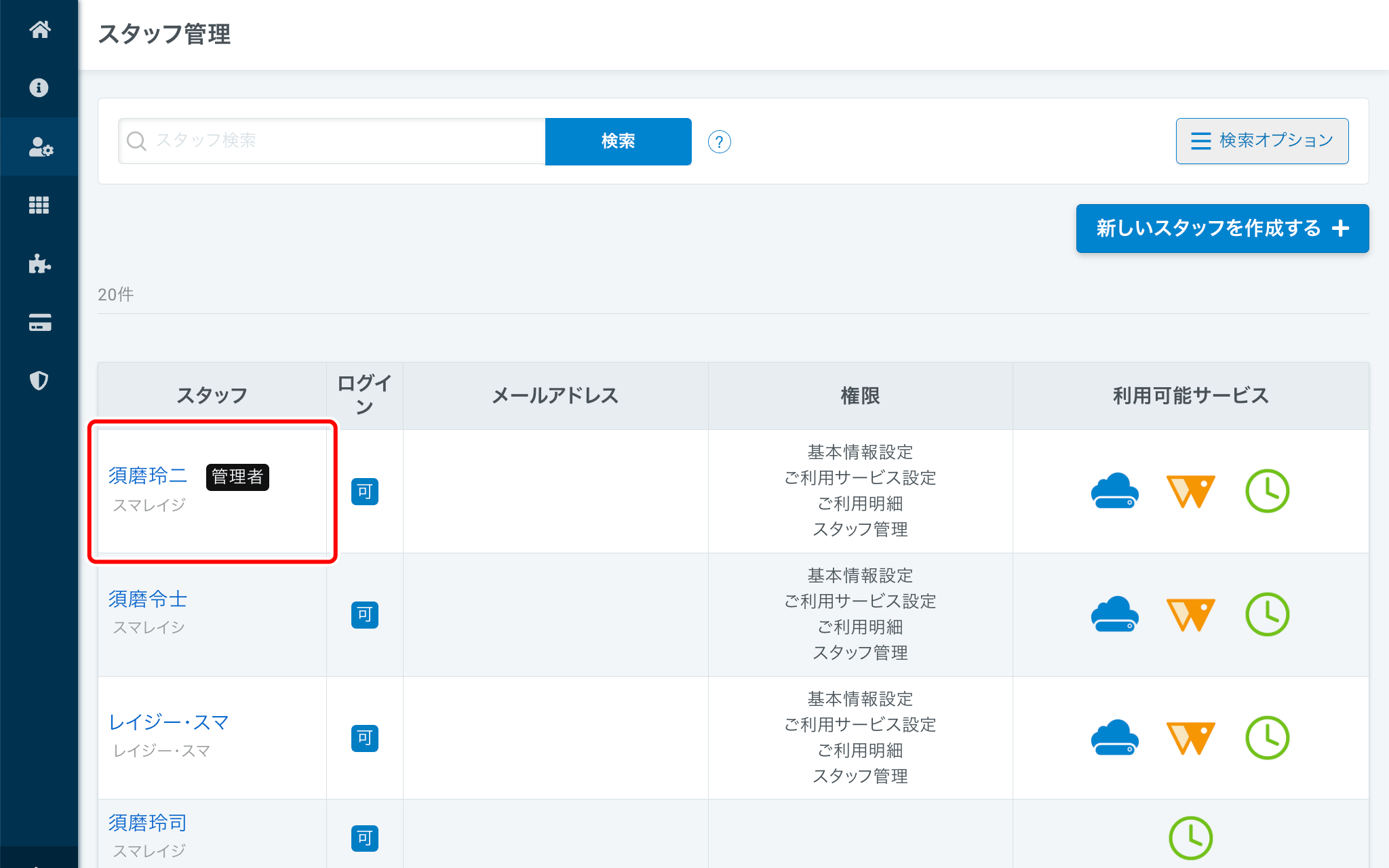This screenshot has width=1389, height=868.
Task: Select the staff management sidebar icon
Action: 39,146
